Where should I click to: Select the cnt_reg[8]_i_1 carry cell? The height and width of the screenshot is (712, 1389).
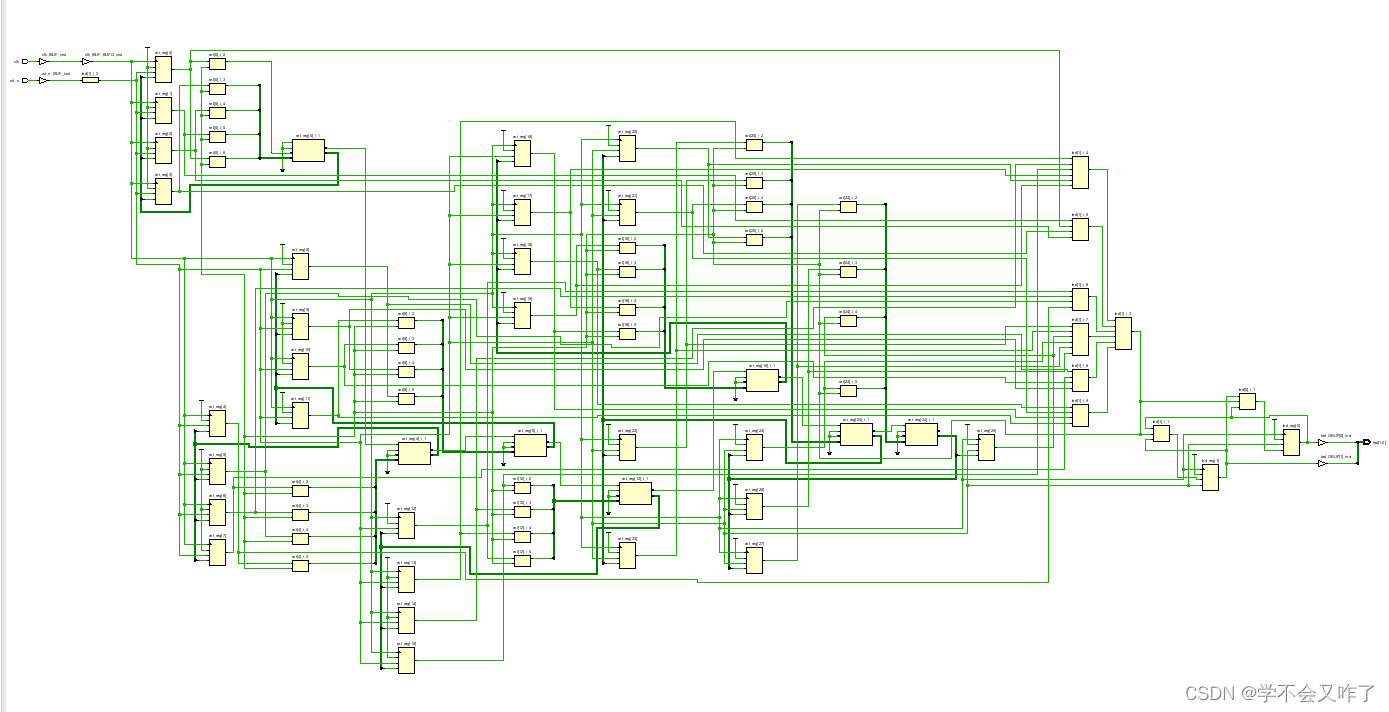pyautogui.click(x=530, y=445)
